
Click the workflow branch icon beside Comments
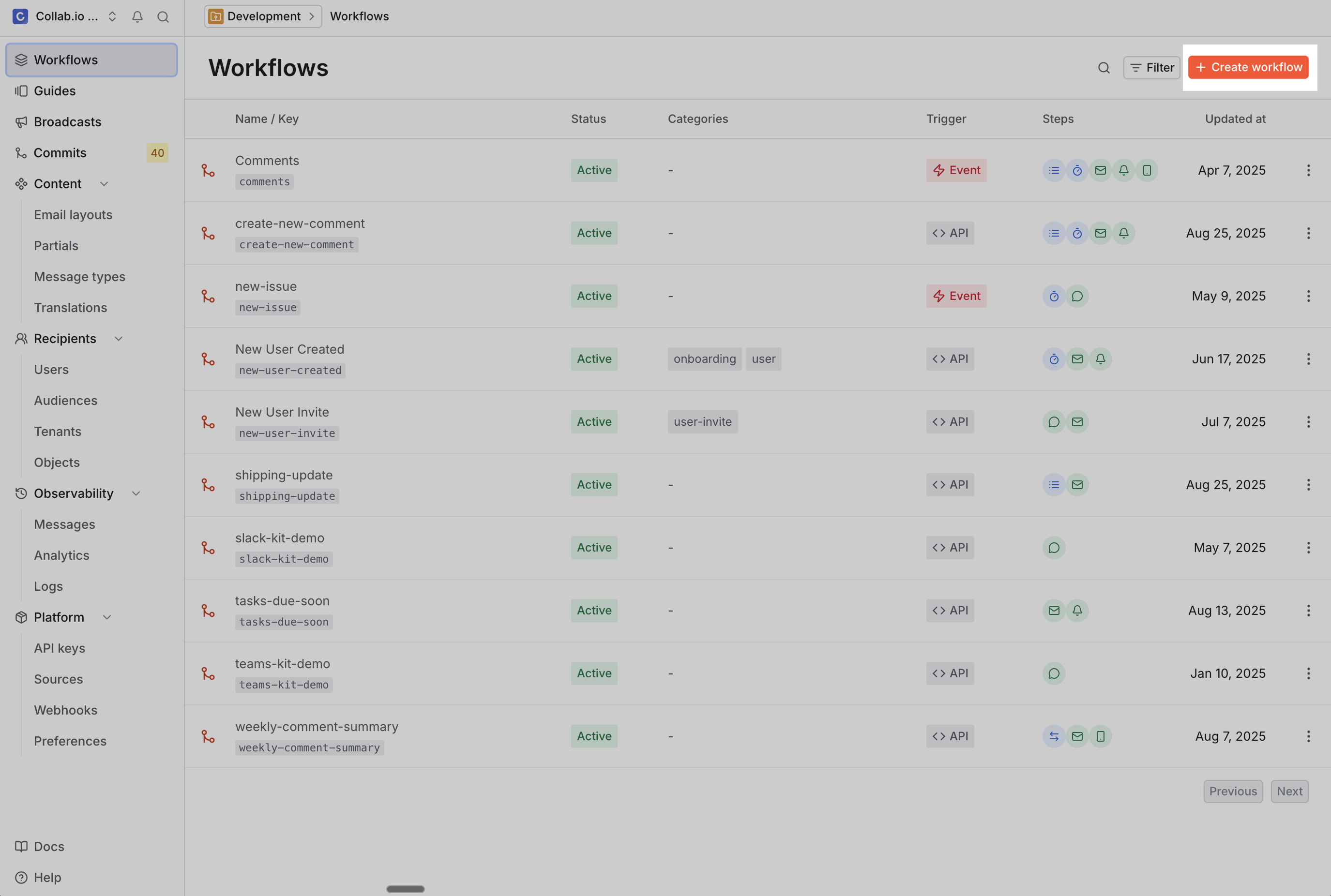pyautogui.click(x=208, y=170)
